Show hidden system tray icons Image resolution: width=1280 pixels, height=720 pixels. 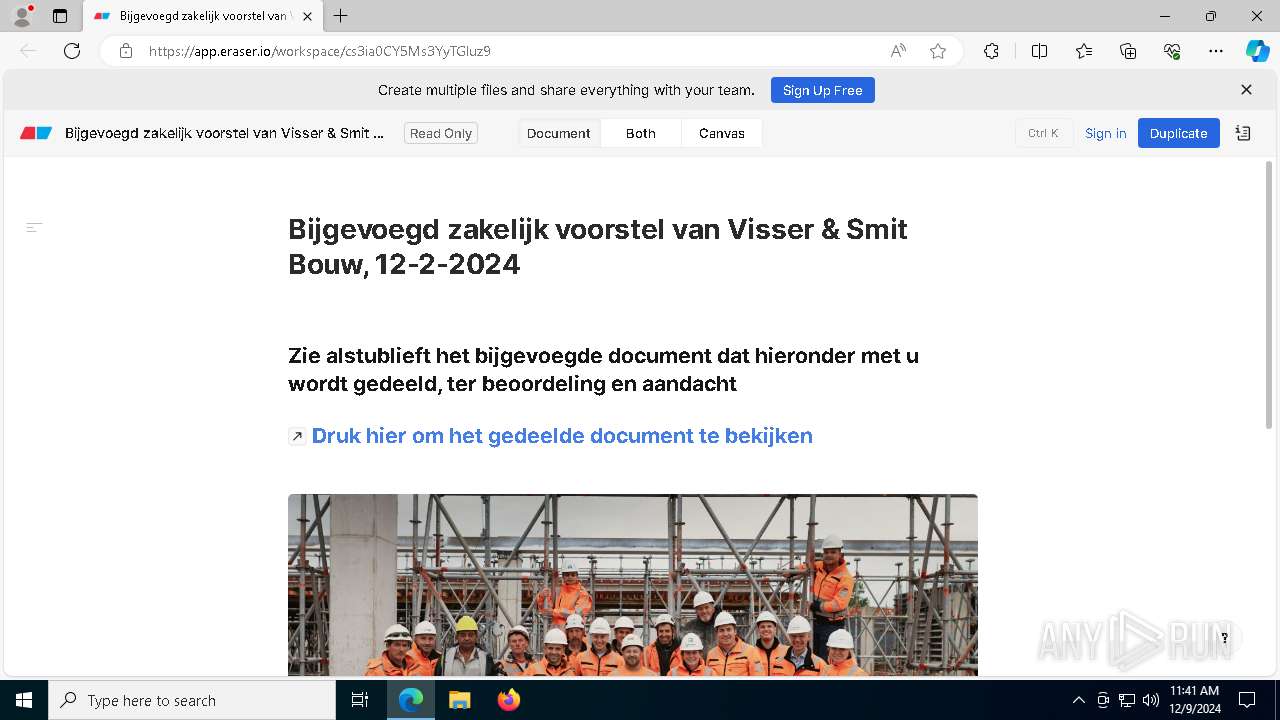click(1078, 700)
